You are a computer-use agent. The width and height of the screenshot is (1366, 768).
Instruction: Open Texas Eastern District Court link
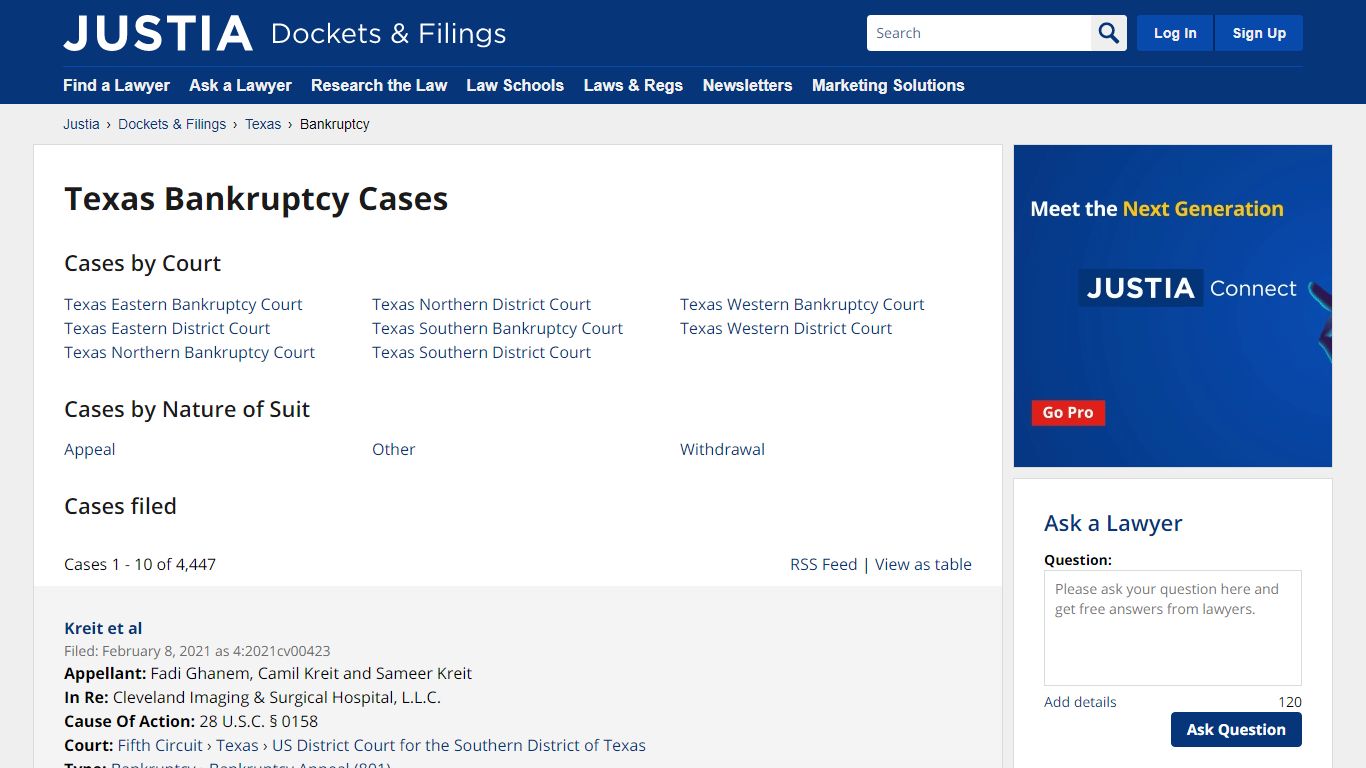[167, 328]
